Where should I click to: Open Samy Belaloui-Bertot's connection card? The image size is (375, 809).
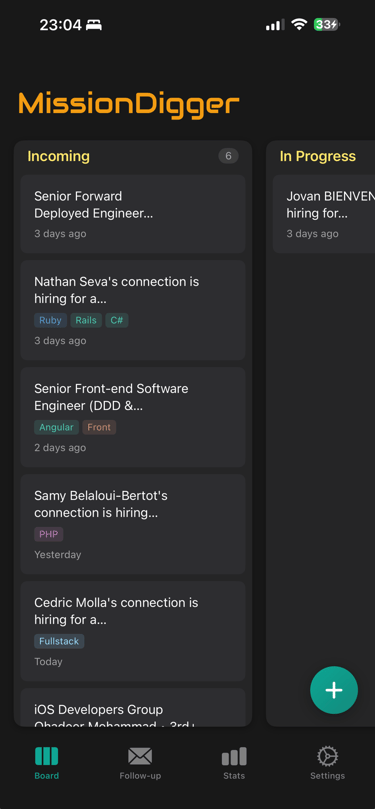pyautogui.click(x=133, y=524)
